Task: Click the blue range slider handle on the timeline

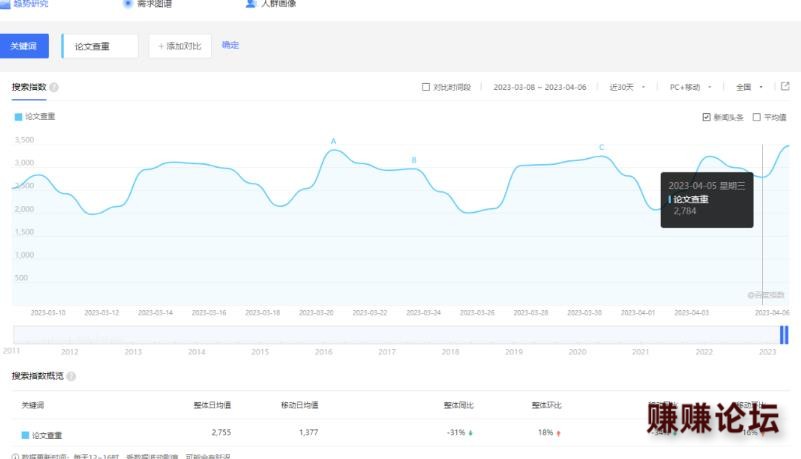Action: coord(784,335)
